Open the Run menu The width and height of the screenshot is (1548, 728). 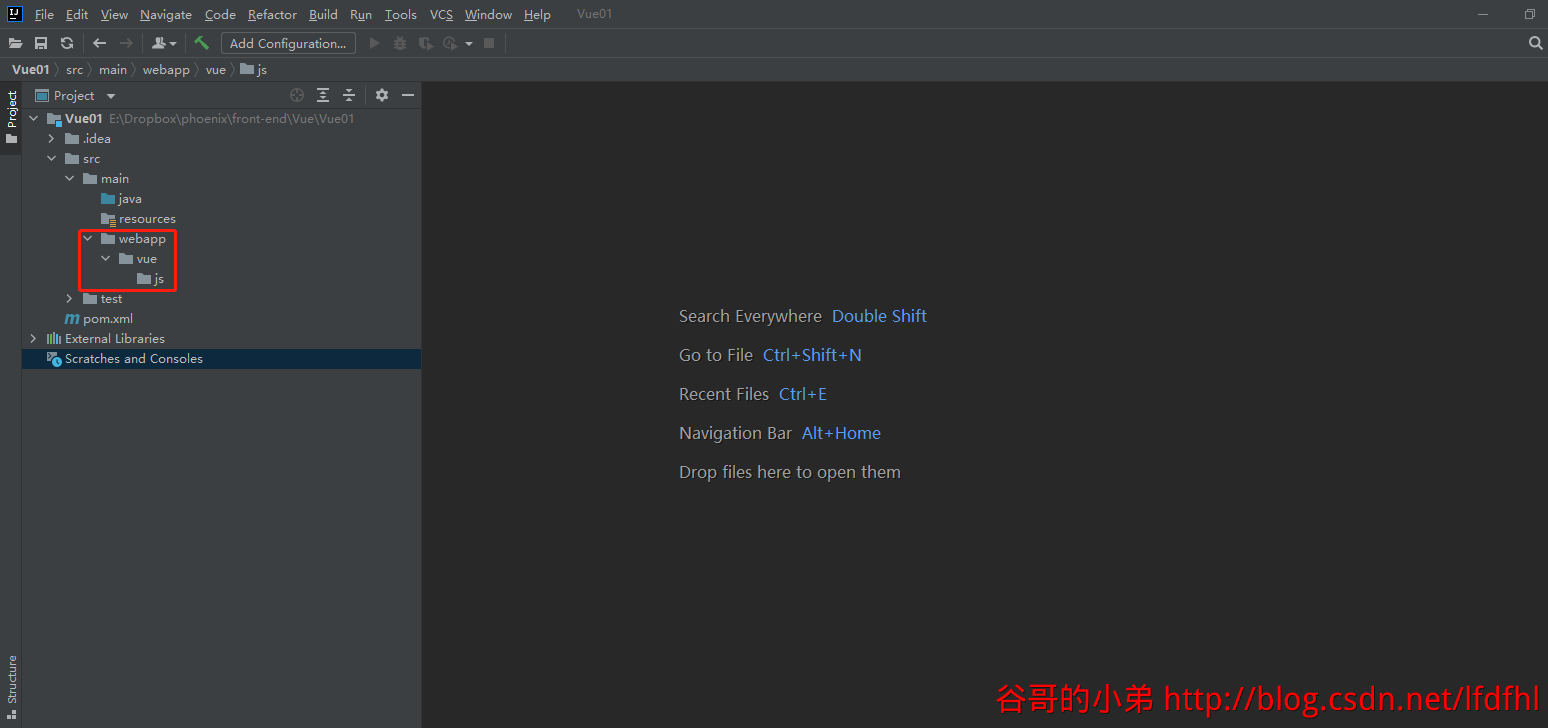pyautogui.click(x=361, y=15)
